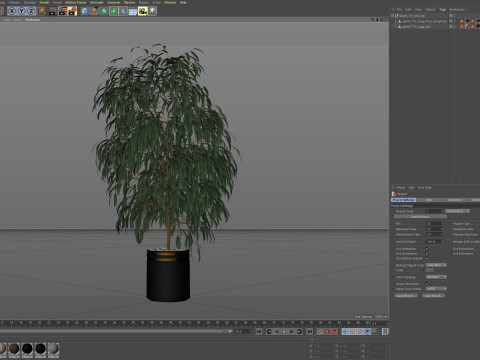Click the green subdivision generator icon
Screen dimensions: 480x360
[104, 11]
